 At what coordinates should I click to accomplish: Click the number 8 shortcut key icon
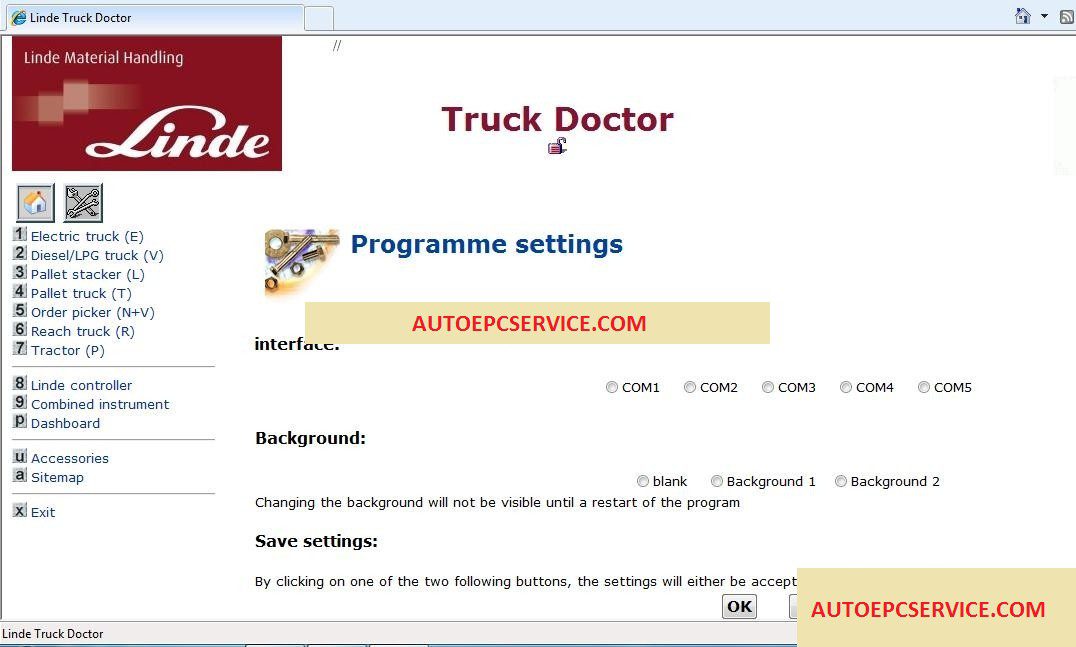click(20, 383)
